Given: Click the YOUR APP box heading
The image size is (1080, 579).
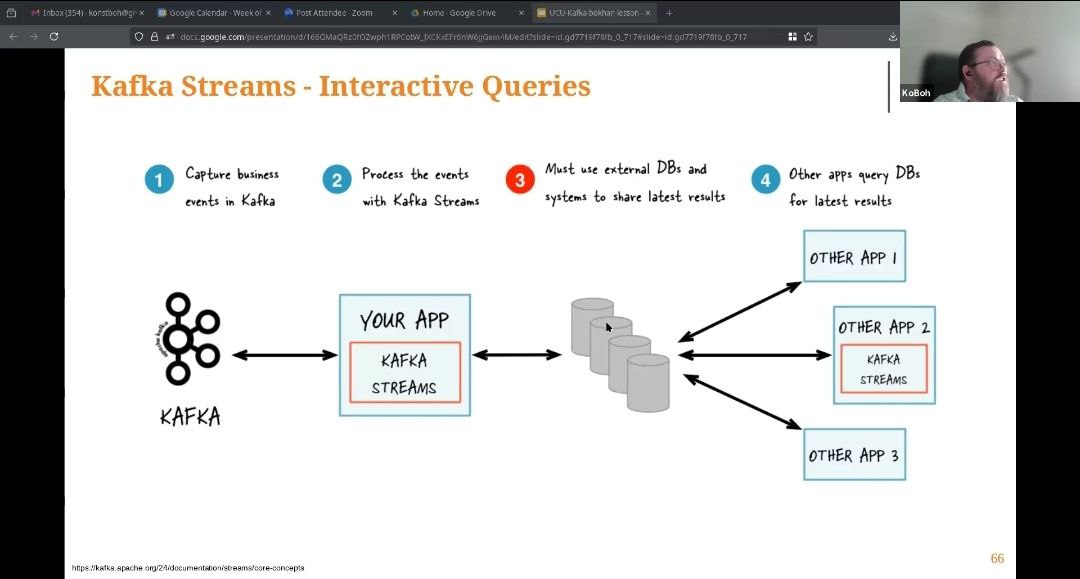Looking at the screenshot, I should (x=404, y=320).
